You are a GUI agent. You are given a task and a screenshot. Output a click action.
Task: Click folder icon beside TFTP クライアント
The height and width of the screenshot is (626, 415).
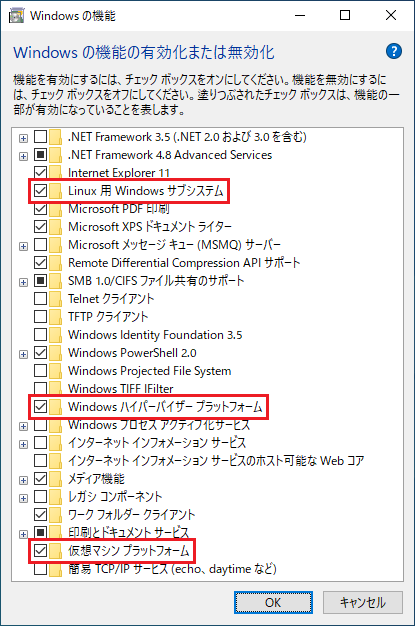[56, 317]
